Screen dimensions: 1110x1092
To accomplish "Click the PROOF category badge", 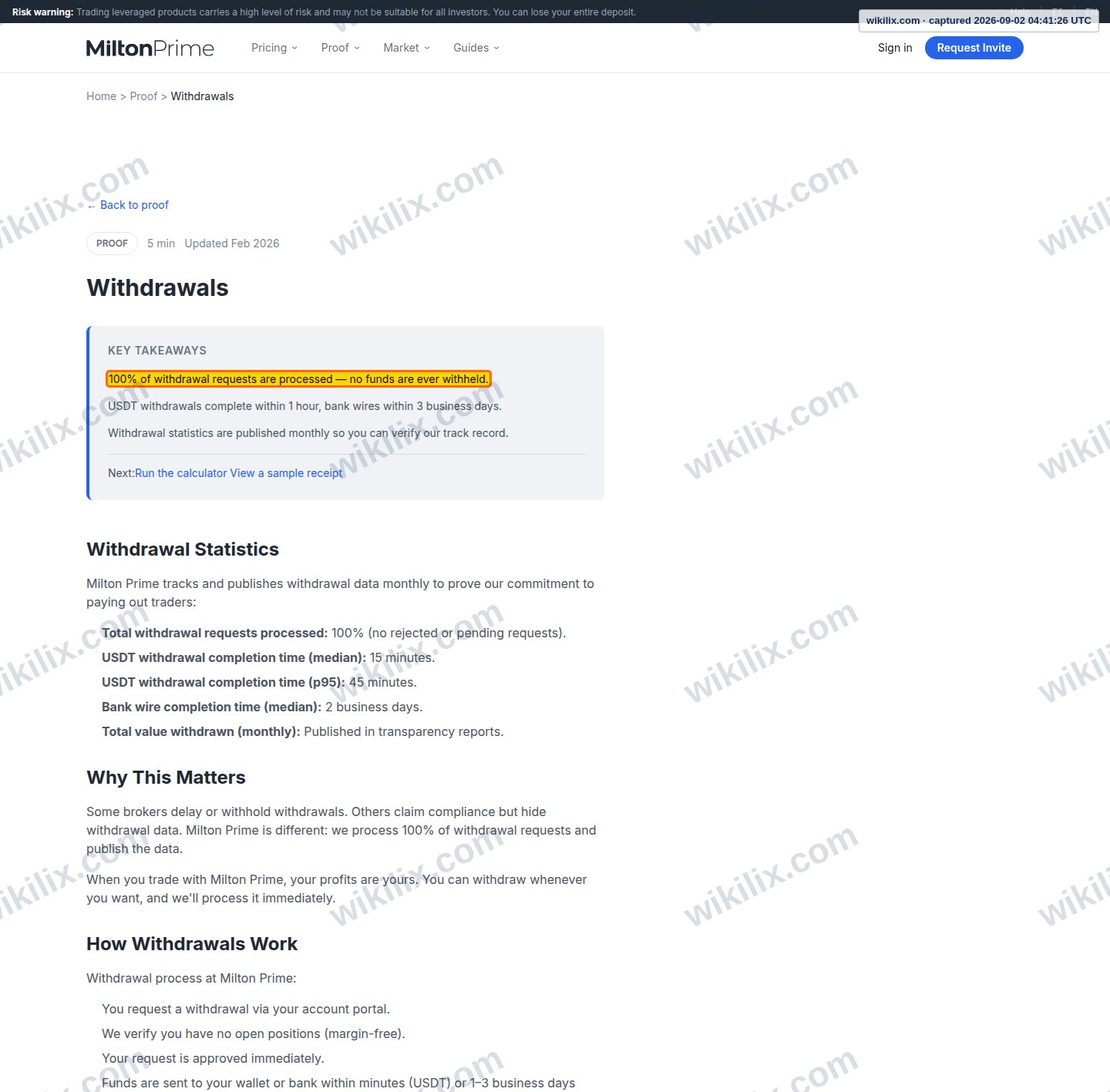I will [x=112, y=244].
